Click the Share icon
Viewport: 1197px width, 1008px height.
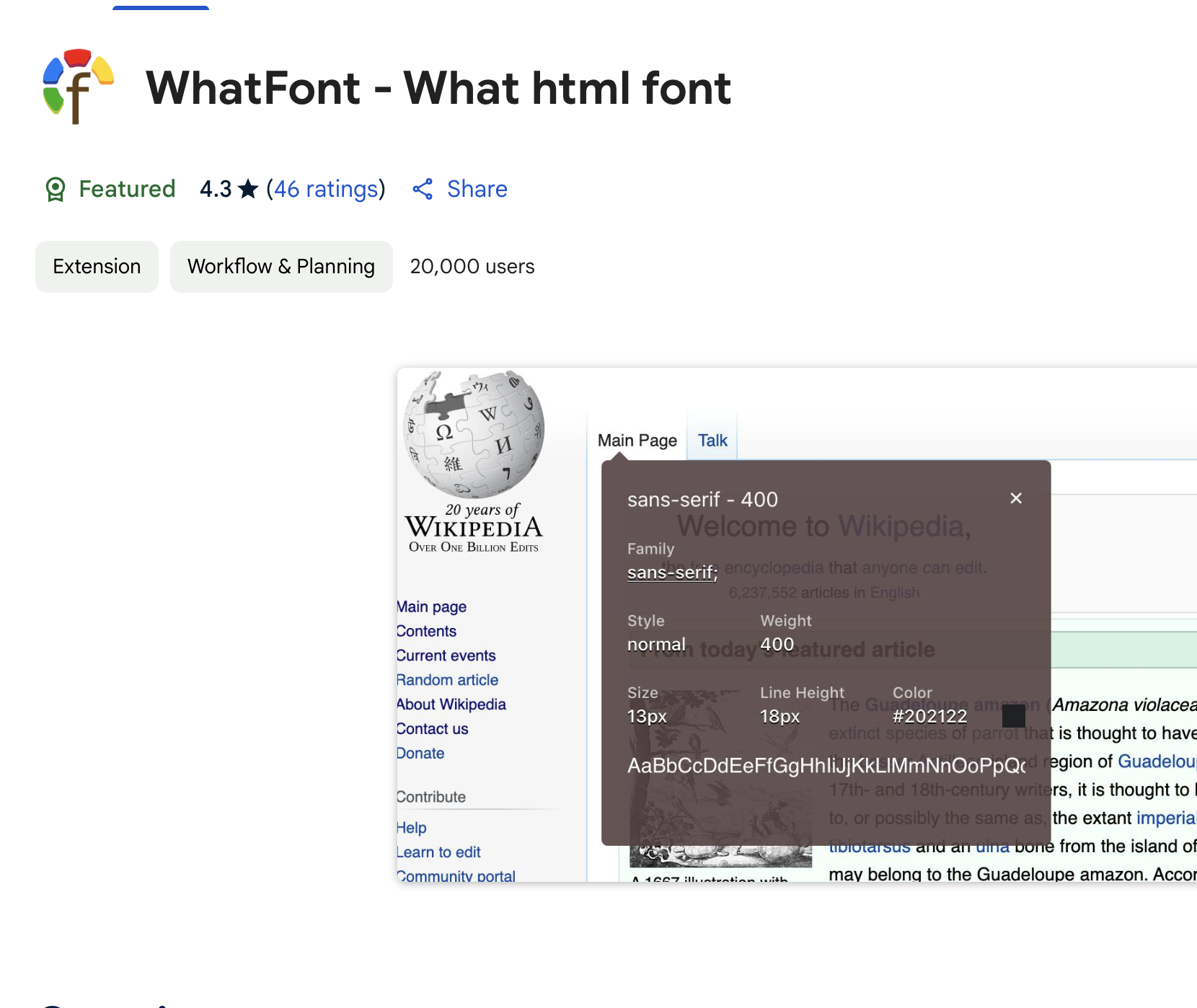[x=423, y=190]
